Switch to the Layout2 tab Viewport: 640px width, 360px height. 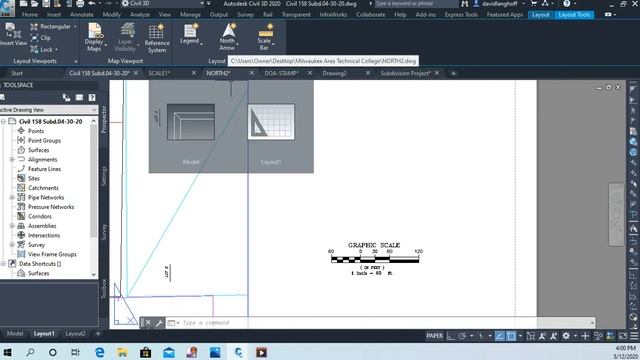click(x=76, y=334)
